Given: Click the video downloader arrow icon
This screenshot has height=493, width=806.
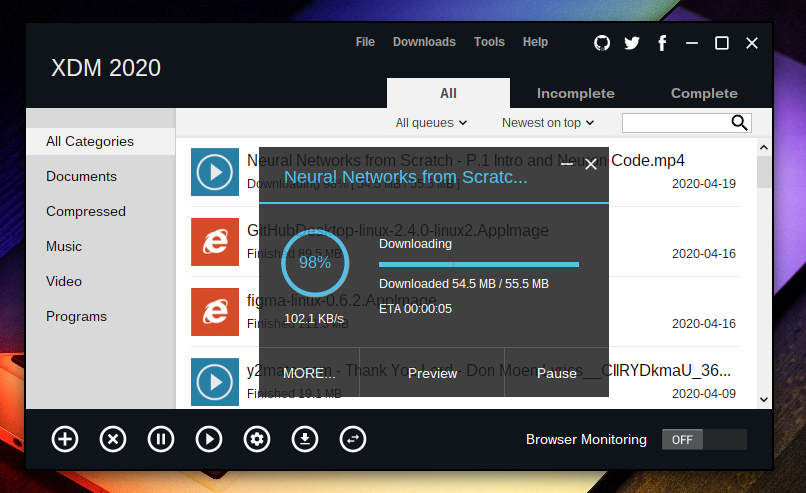Looking at the screenshot, I should pos(305,439).
